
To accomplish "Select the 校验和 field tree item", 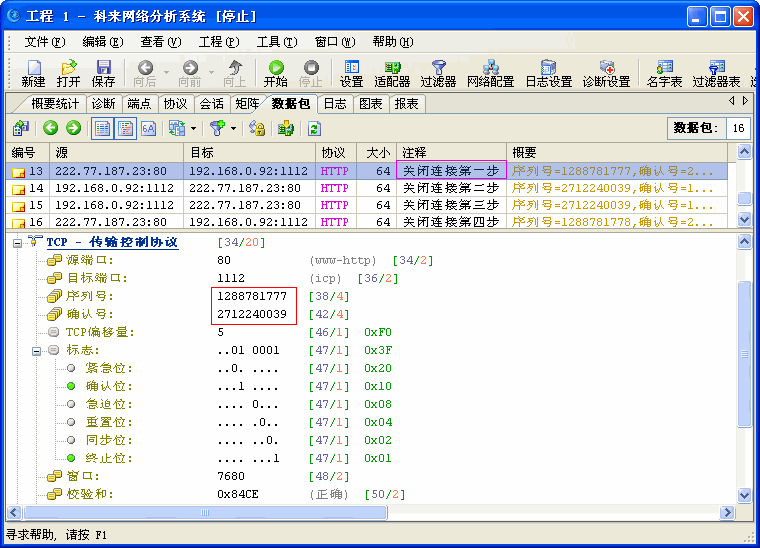I will pyautogui.click(x=90, y=494).
